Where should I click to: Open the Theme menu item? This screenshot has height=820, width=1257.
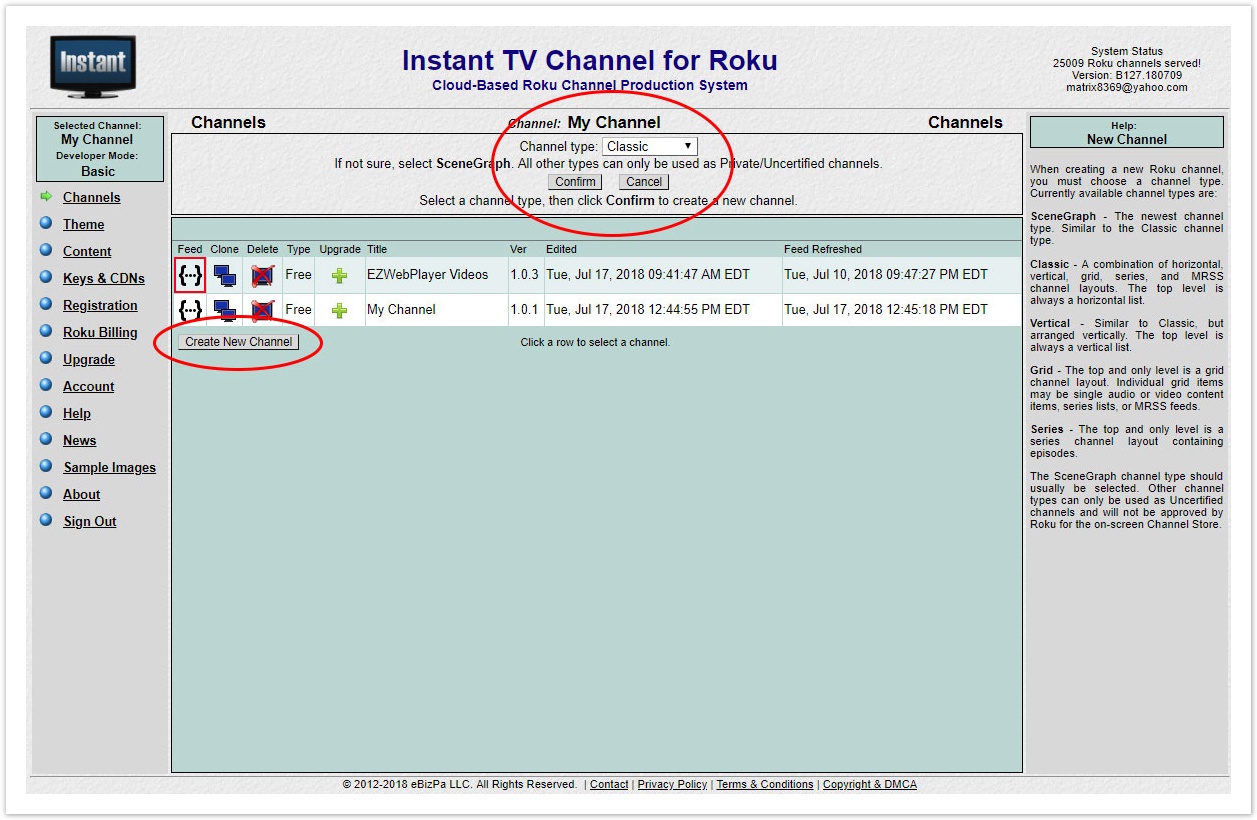point(83,225)
